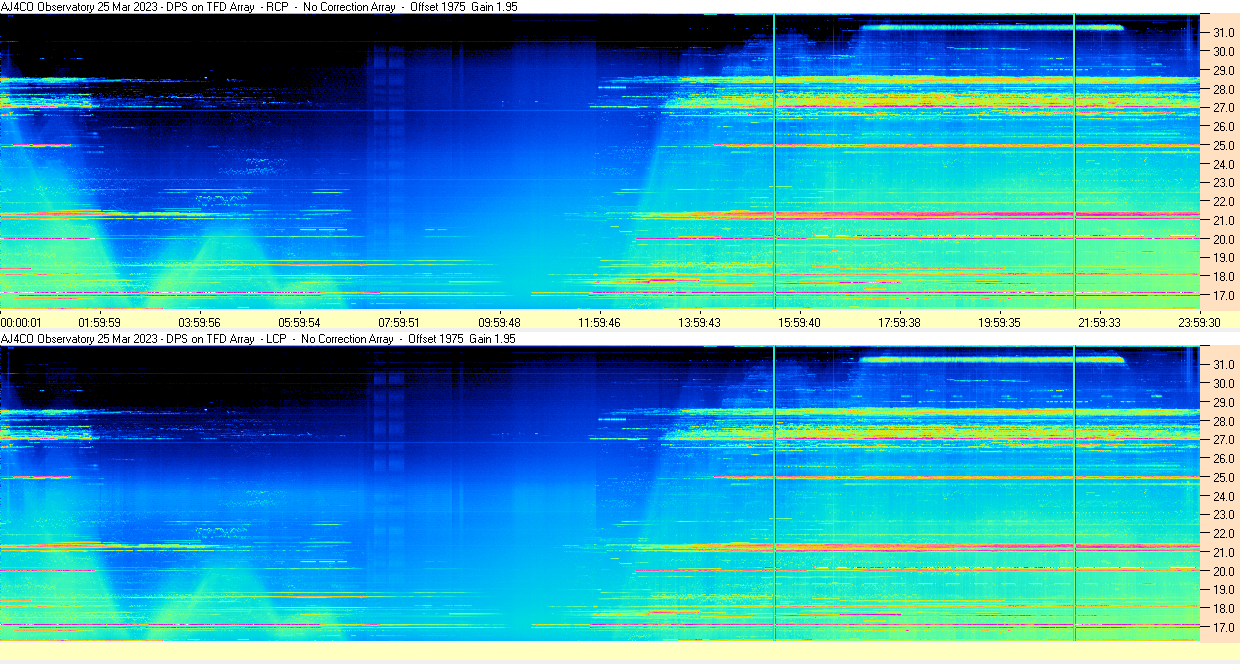The height and width of the screenshot is (664, 1240).
Task: Select the 00:00:01 time axis label
Action: pos(22,322)
